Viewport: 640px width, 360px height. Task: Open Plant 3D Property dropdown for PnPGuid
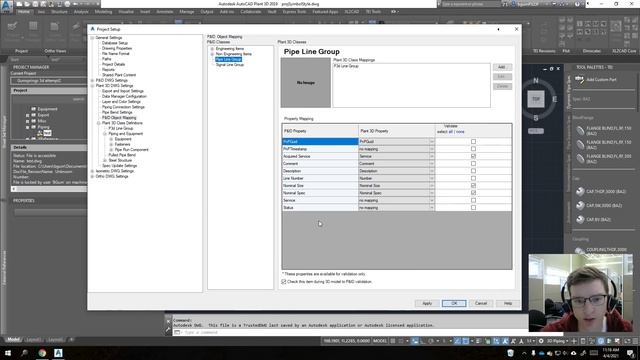[x=431, y=142]
